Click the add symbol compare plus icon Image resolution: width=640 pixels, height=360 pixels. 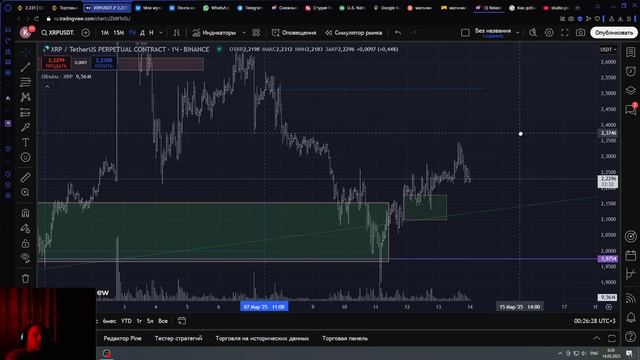coord(85,33)
